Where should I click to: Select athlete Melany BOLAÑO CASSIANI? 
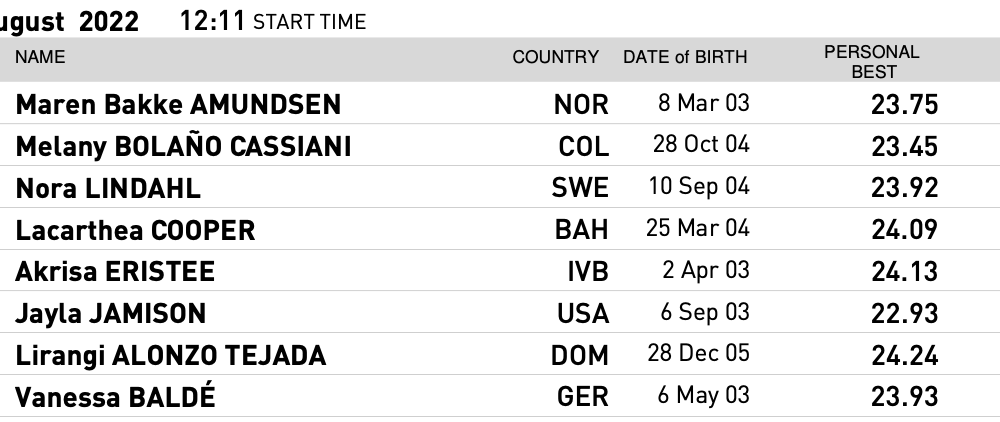click(x=183, y=146)
